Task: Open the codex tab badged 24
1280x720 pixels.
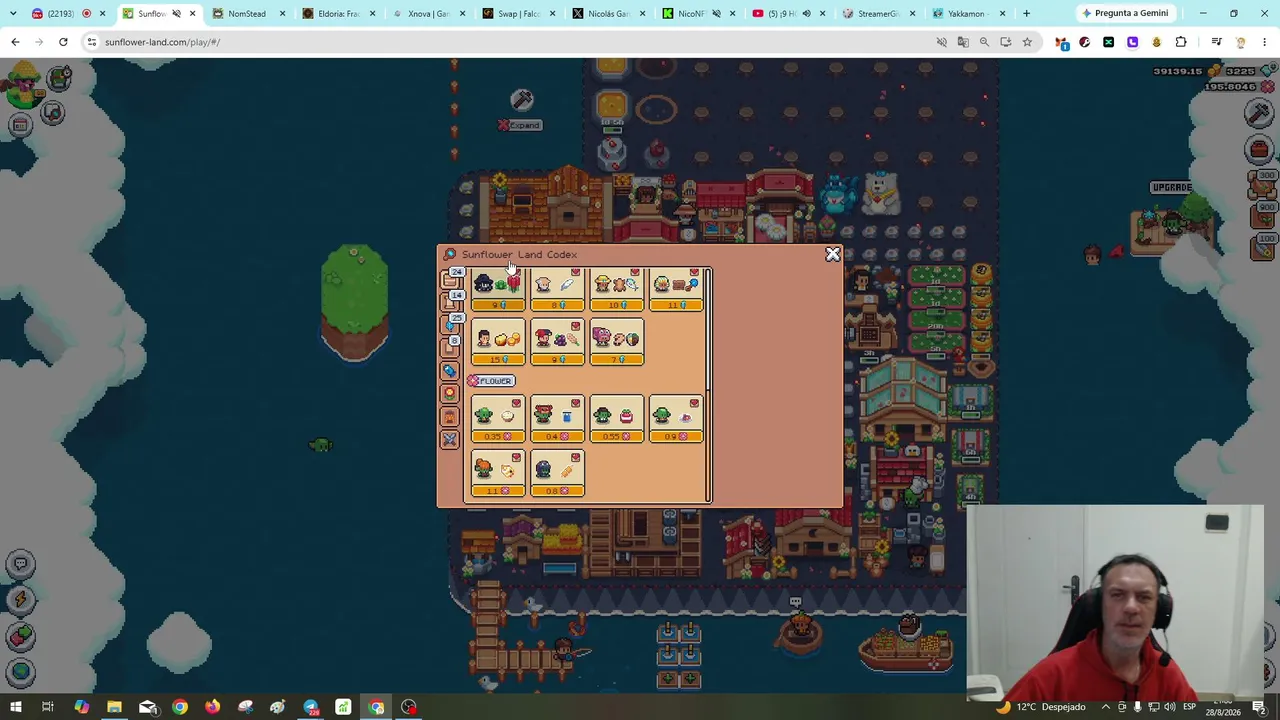Action: [452, 281]
